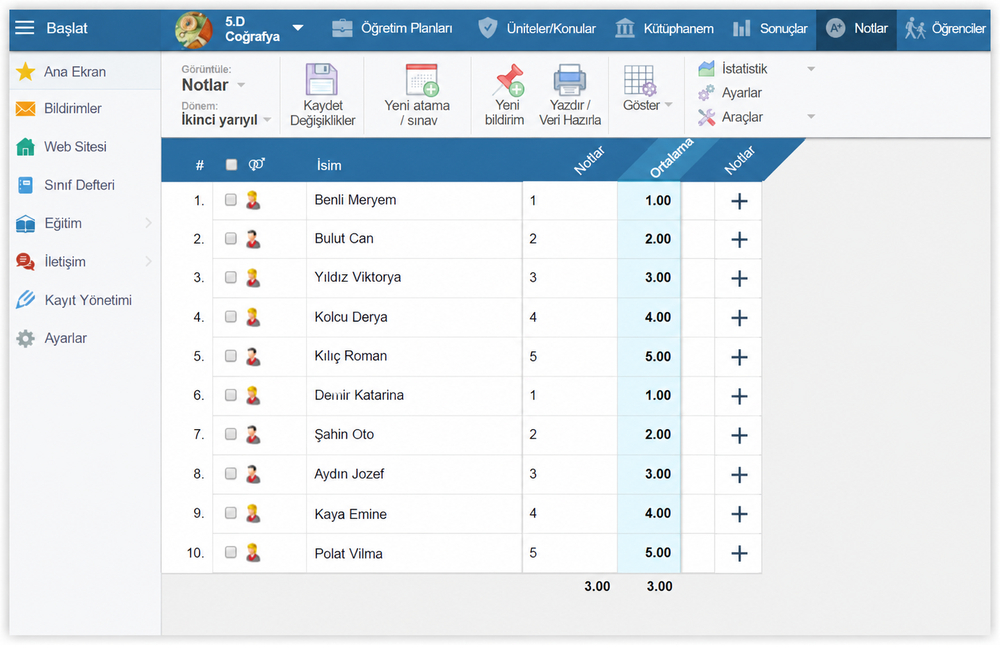
Task: Open Yeni atama / sınav calendar icon
Action: tap(422, 80)
